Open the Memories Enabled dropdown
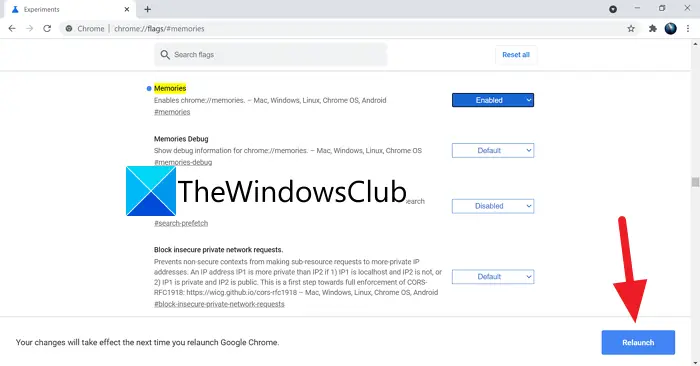Image resolution: width=700 pixels, height=366 pixels. point(492,100)
